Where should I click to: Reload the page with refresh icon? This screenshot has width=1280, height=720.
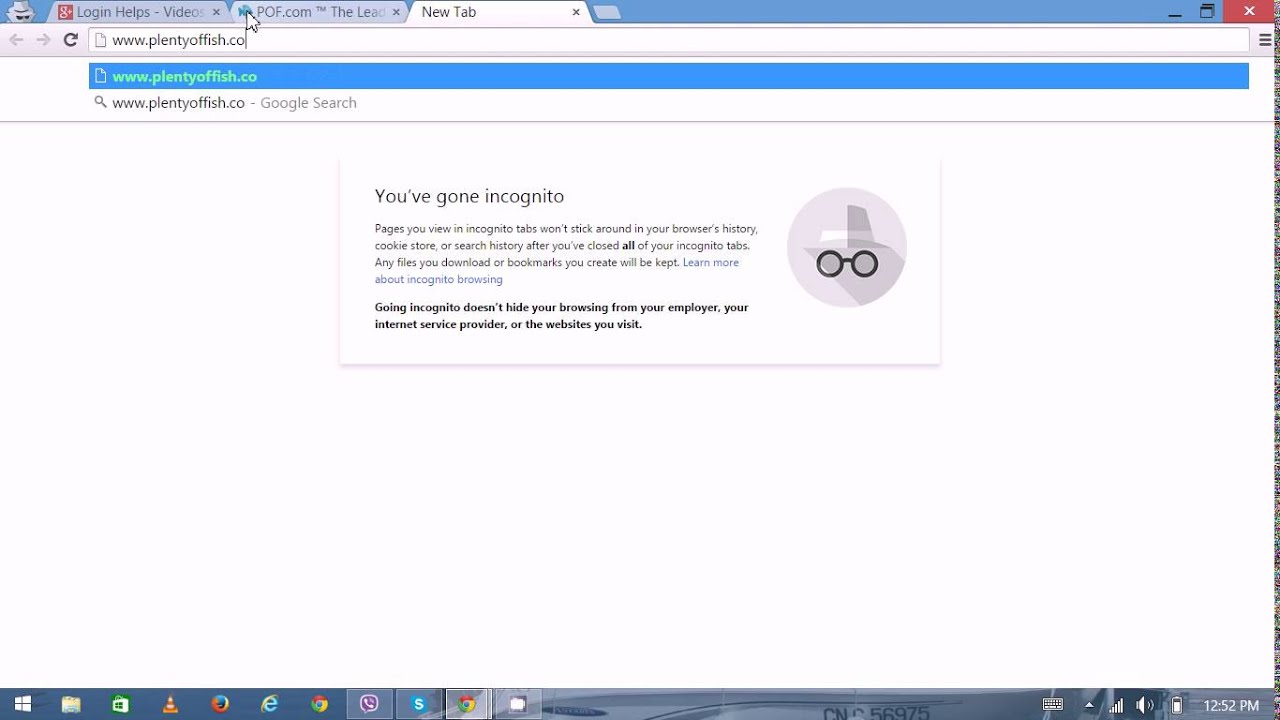point(70,40)
